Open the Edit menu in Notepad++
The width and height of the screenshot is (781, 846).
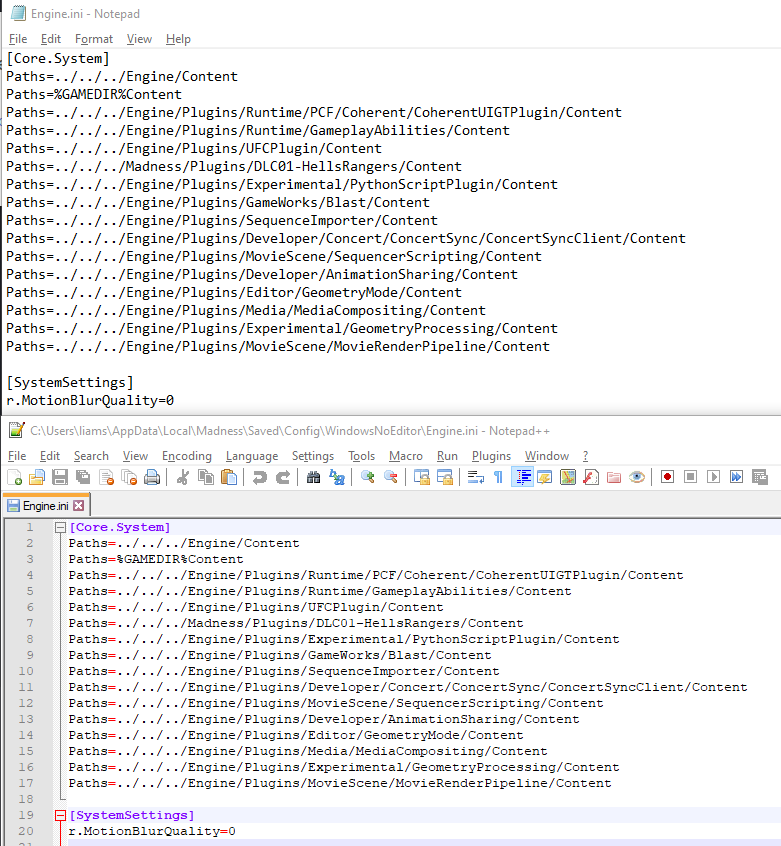50,456
